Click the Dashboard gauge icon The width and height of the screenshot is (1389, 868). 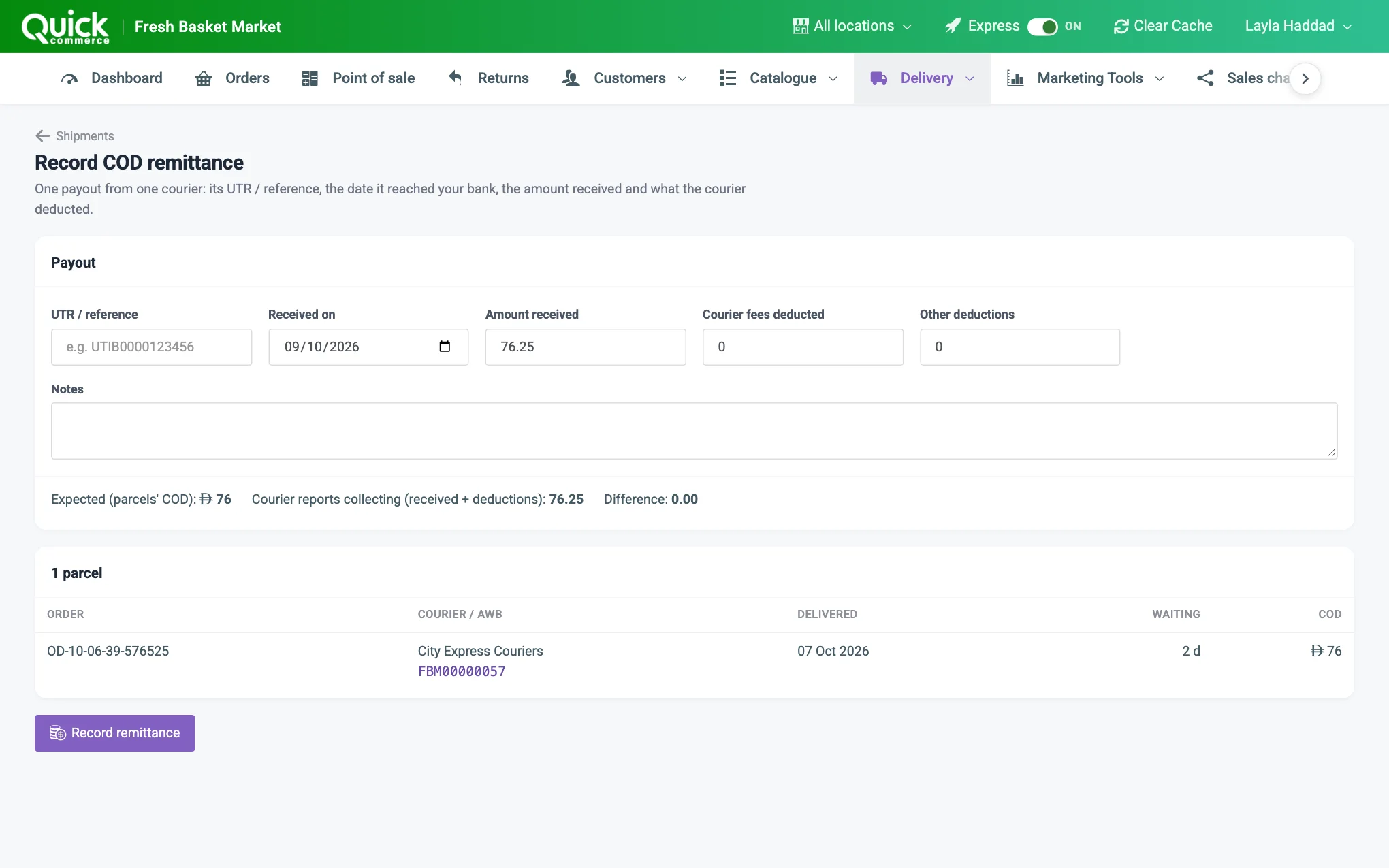[x=69, y=78]
